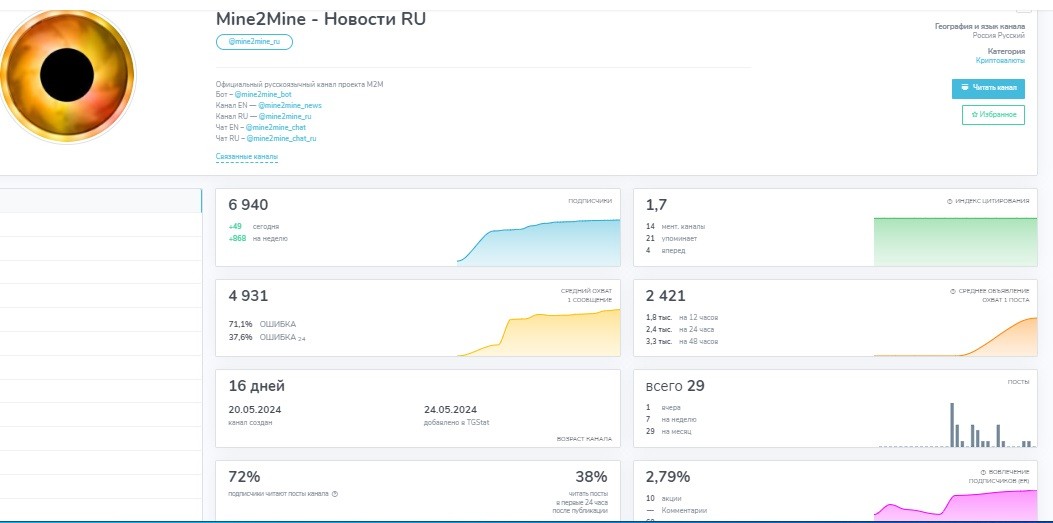Click the 'Читать канал' button
Screen dimensions: 1053x523
[989, 88]
